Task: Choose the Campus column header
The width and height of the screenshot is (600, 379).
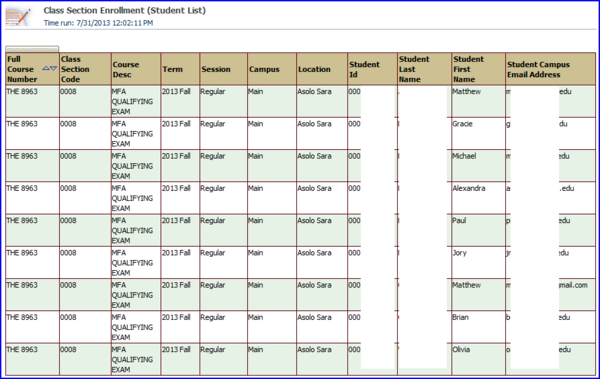Action: click(x=272, y=69)
